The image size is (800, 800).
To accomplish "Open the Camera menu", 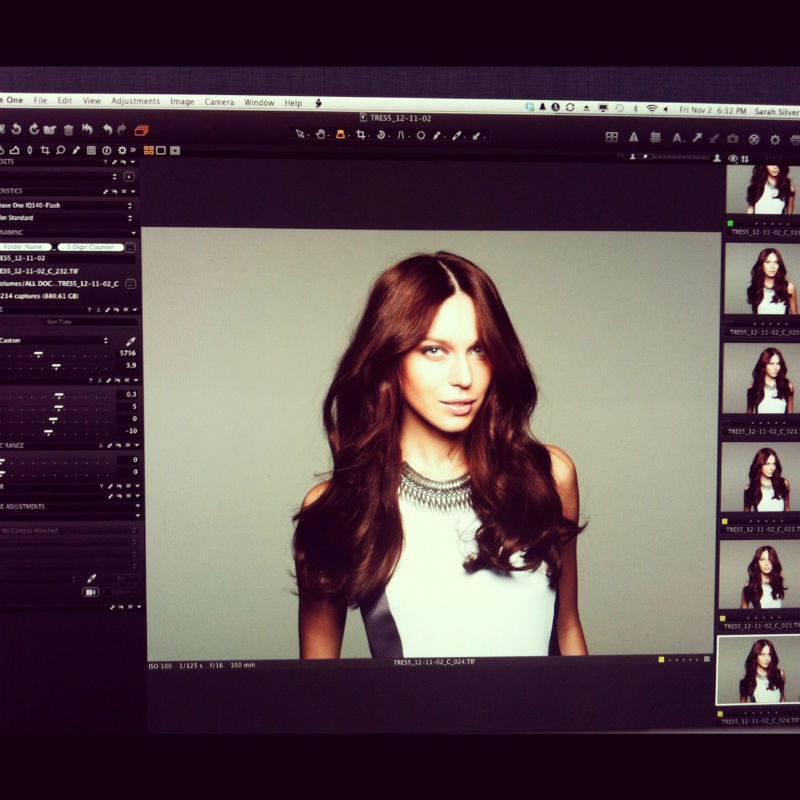I will point(219,102).
